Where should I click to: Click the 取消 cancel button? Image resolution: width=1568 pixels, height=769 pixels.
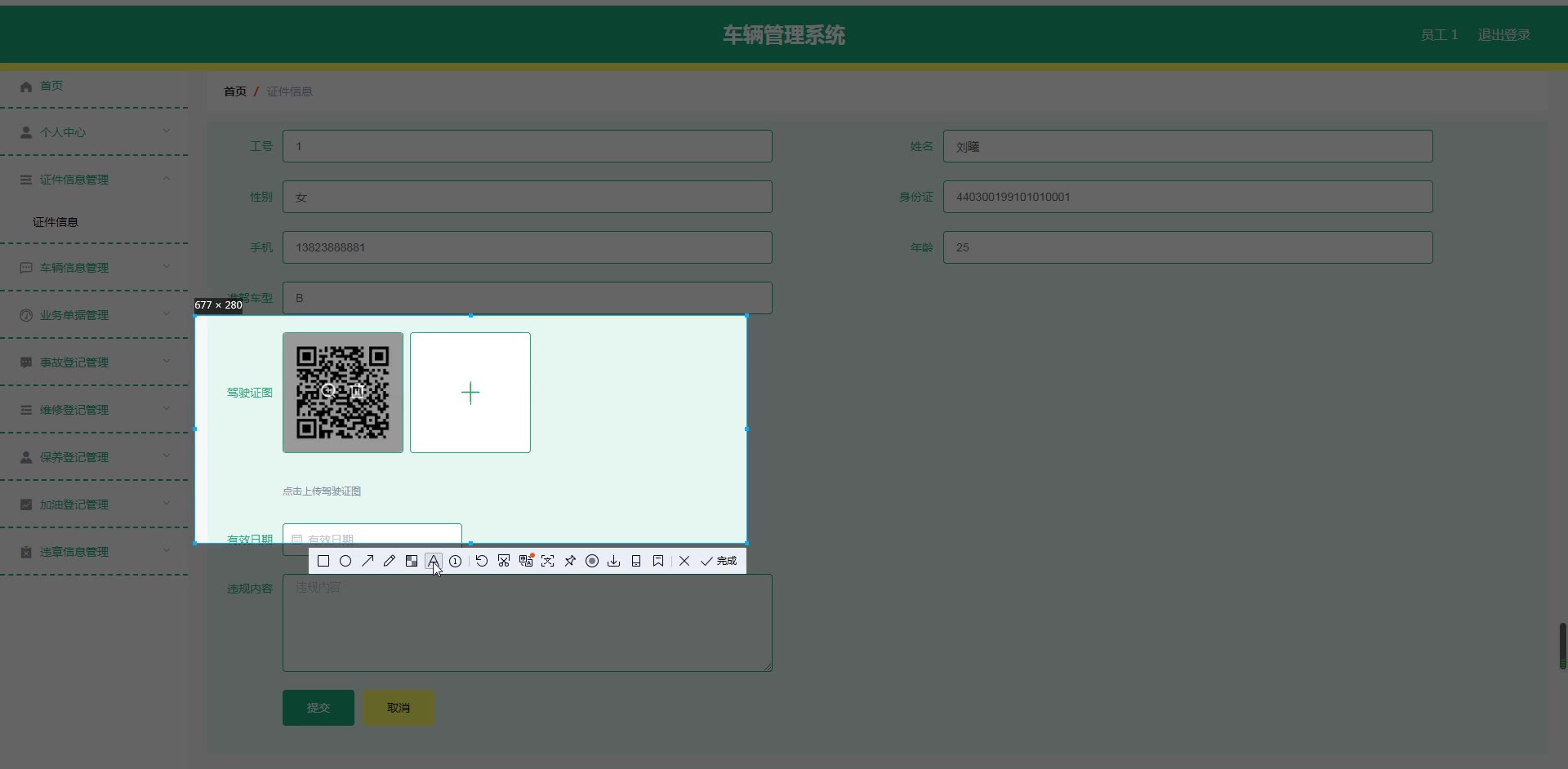tap(399, 708)
